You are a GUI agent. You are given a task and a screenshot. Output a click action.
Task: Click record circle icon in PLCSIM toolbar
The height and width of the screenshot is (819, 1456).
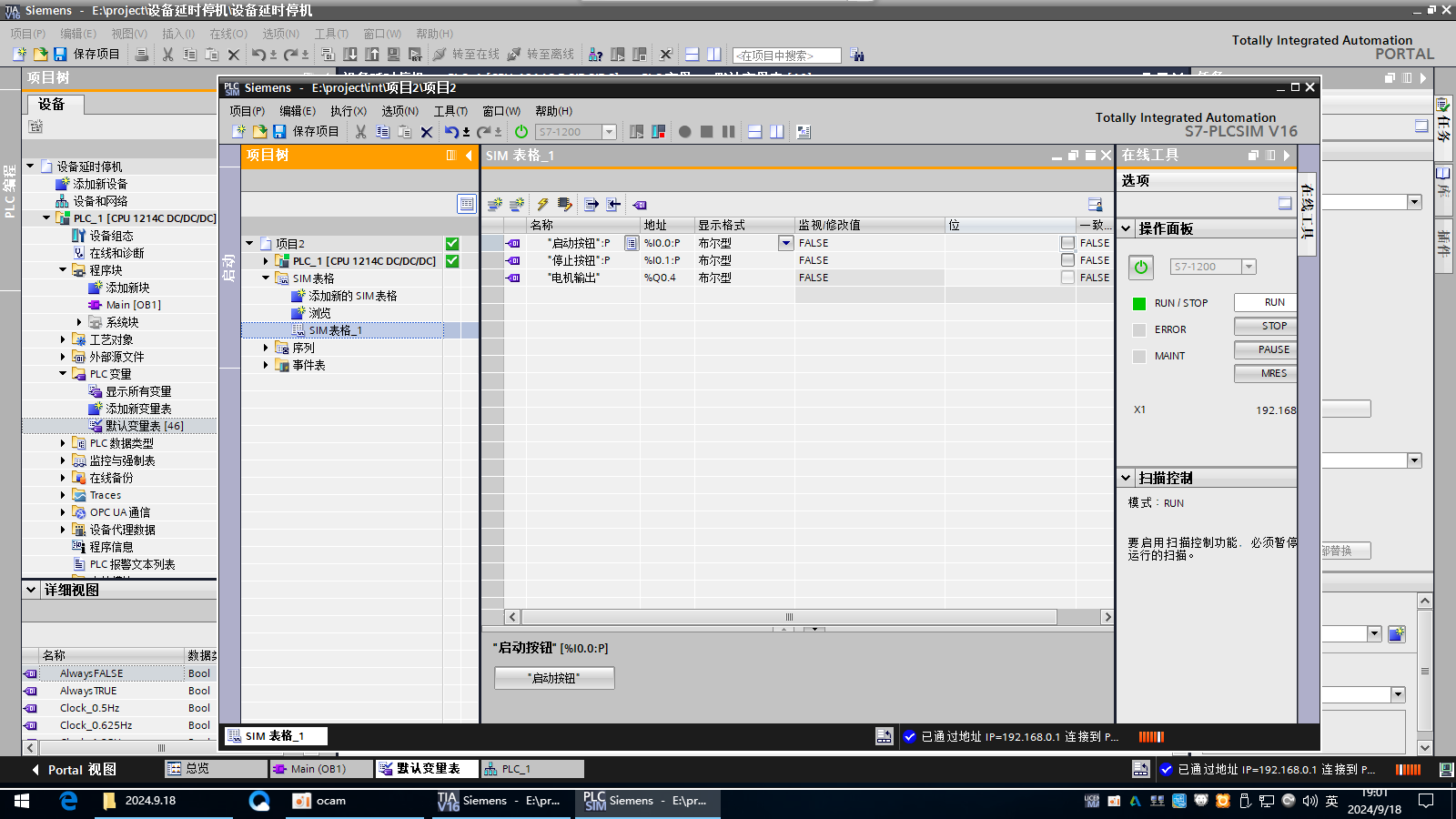684,132
